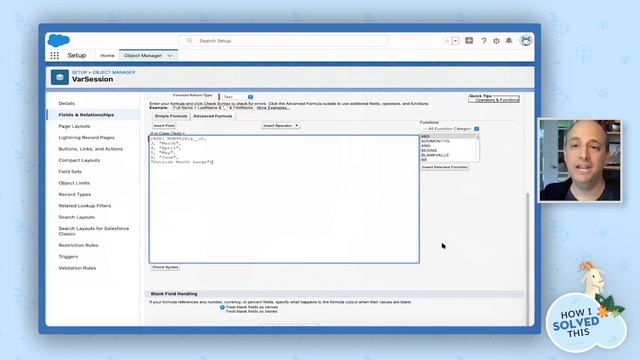
Task: Click the page vertical scrollbar
Action: click(527, 259)
